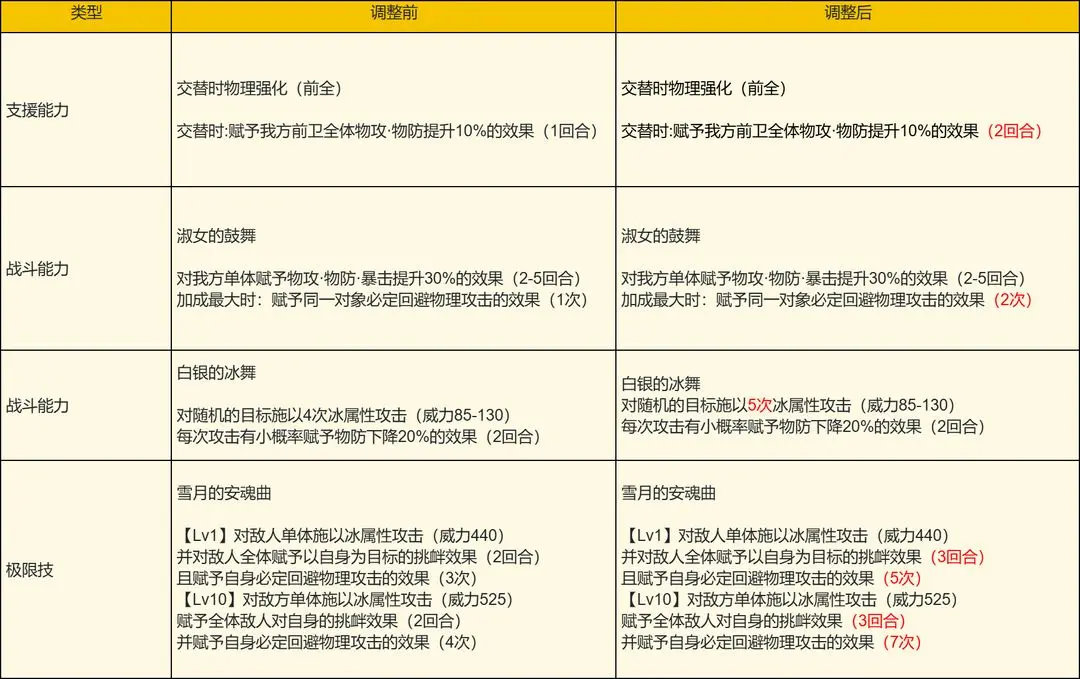This screenshot has width=1080, height=679.
Task: Click 淑女的鼓舞 title in 调整前 column
Action: pyautogui.click(x=216, y=236)
